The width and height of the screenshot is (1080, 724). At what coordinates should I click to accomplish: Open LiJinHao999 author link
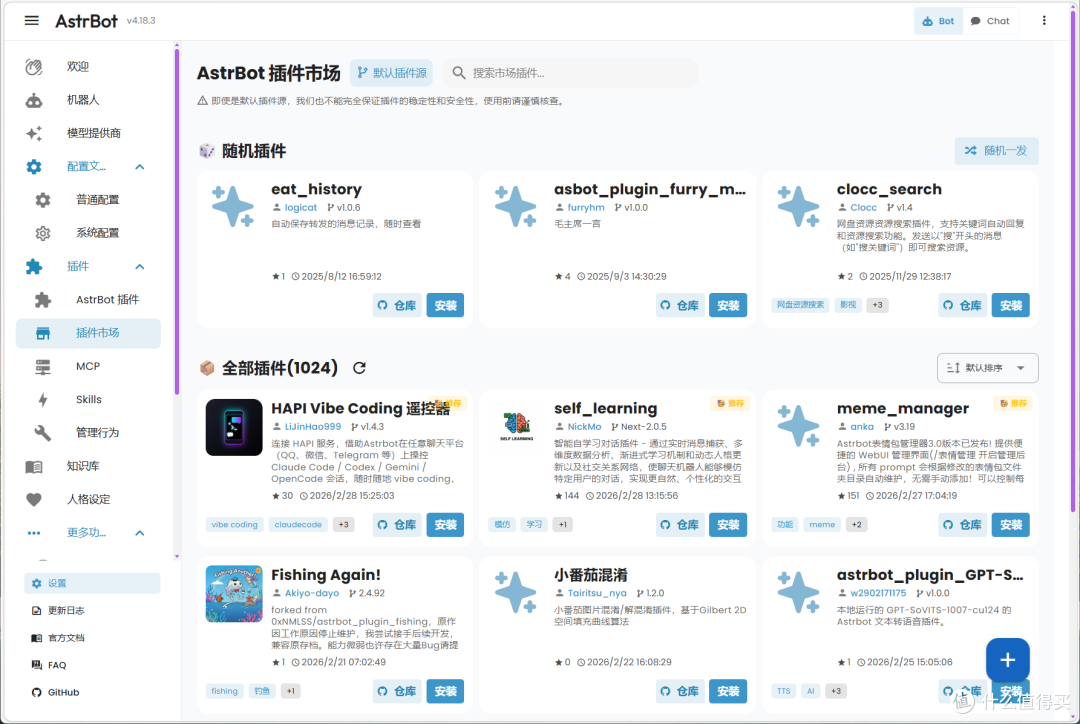coord(313,427)
